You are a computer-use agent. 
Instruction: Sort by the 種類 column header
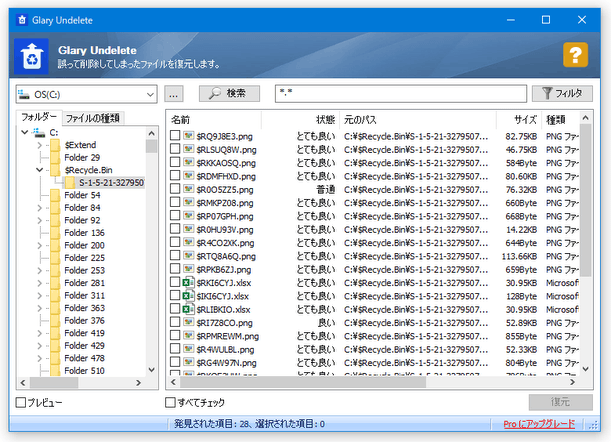click(560, 120)
